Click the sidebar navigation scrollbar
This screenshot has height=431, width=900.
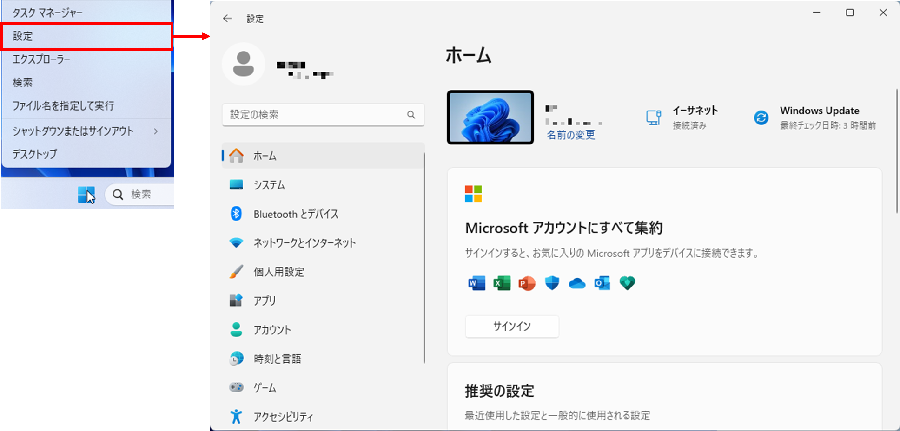tap(425, 257)
